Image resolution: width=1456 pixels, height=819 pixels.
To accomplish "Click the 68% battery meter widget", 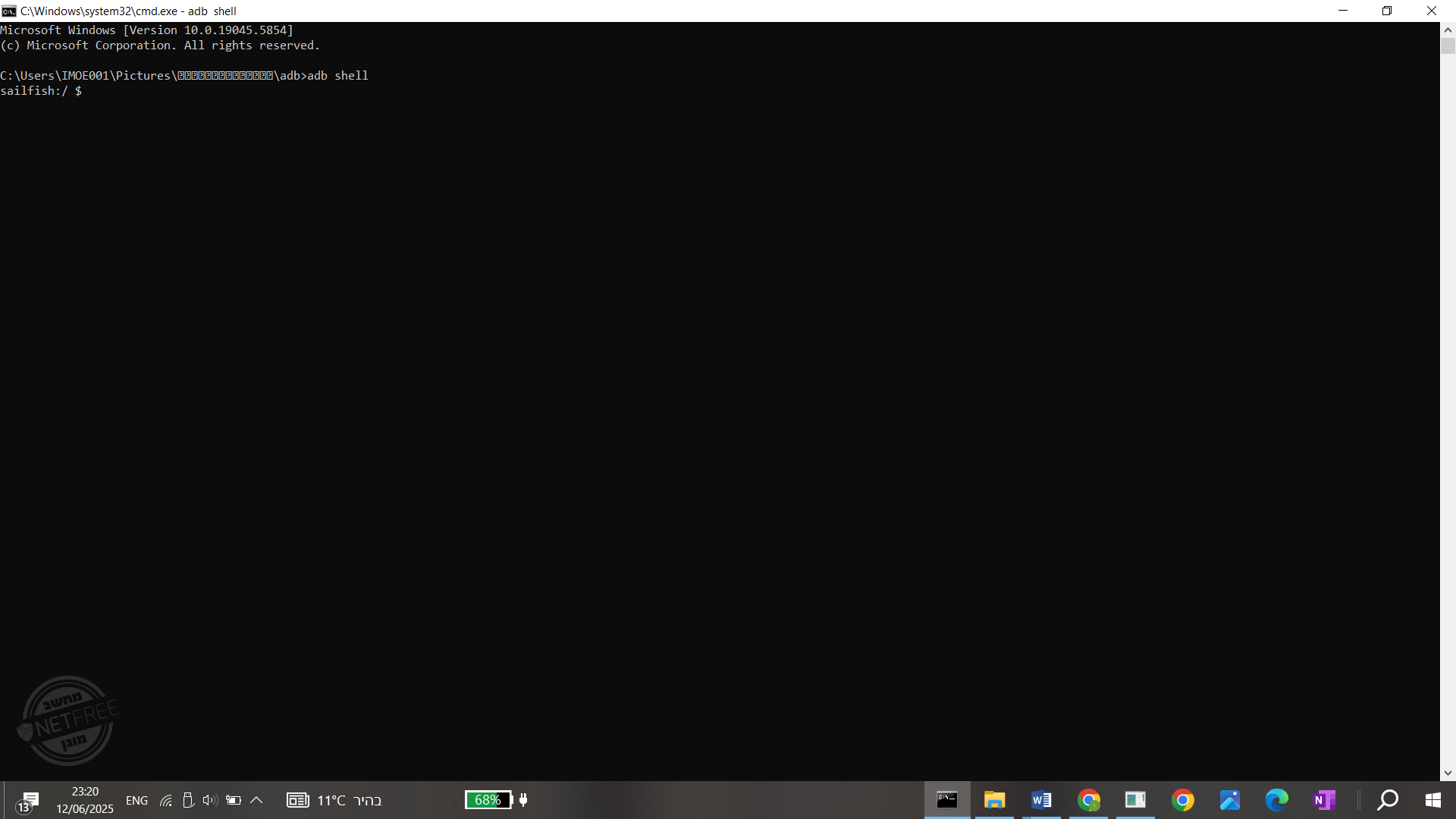I will pos(489,800).
